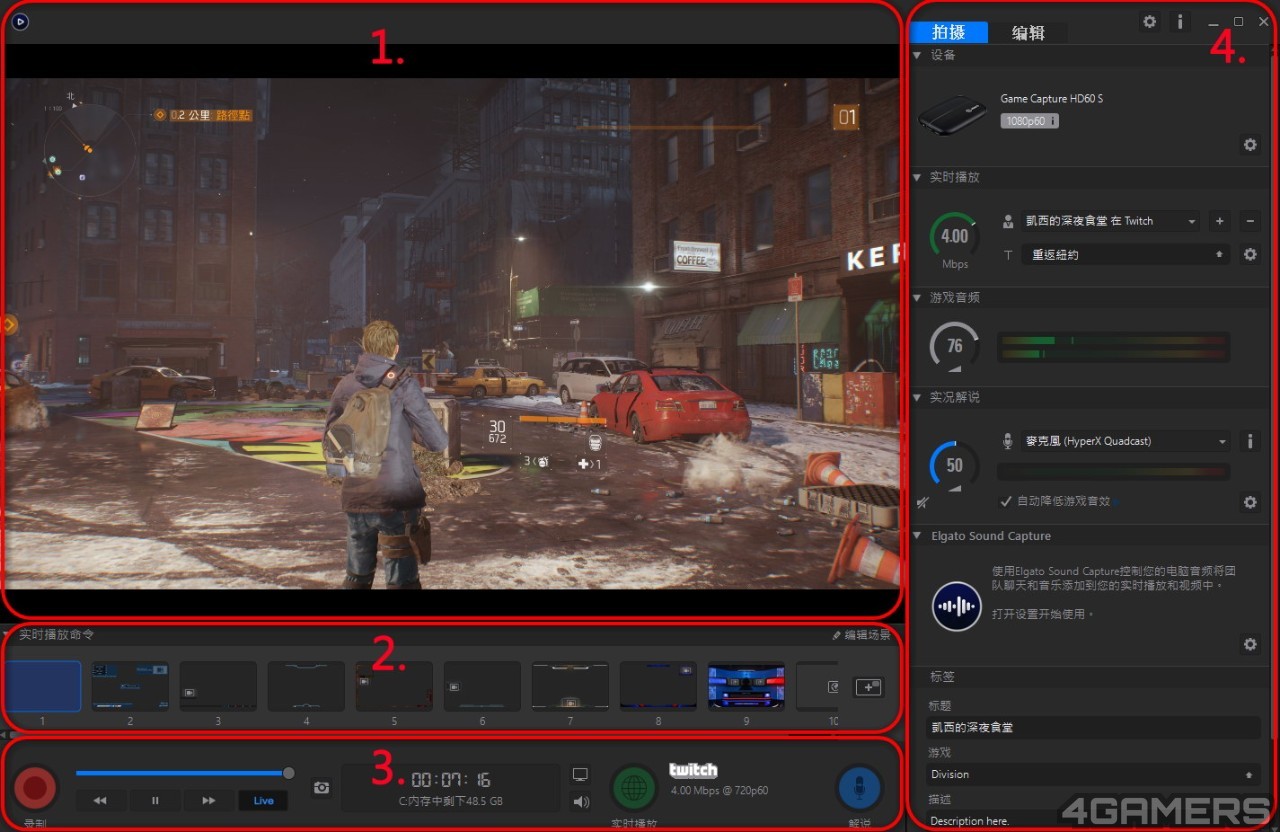The height and width of the screenshot is (832, 1280).
Task: Jump back to Live
Action: point(263,800)
